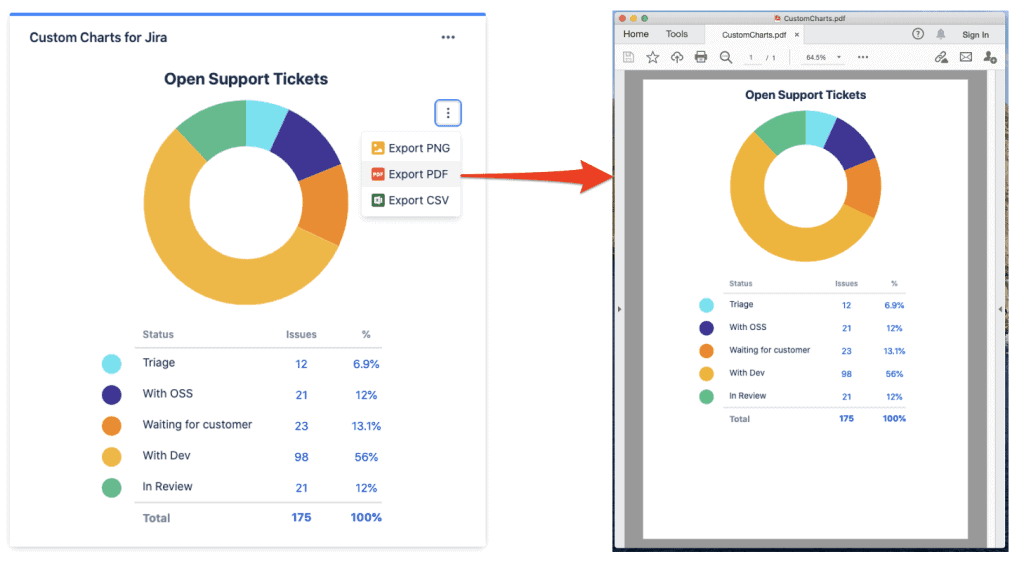Screen dimensions: 1024x566
Task: Open the Custom Charts gadget ellipsis menu
Action: pos(448,38)
